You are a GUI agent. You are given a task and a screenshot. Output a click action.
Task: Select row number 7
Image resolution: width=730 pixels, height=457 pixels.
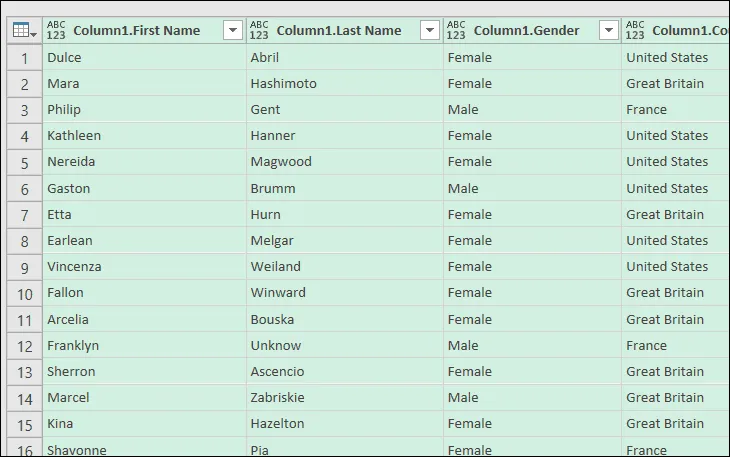[x=24, y=214]
